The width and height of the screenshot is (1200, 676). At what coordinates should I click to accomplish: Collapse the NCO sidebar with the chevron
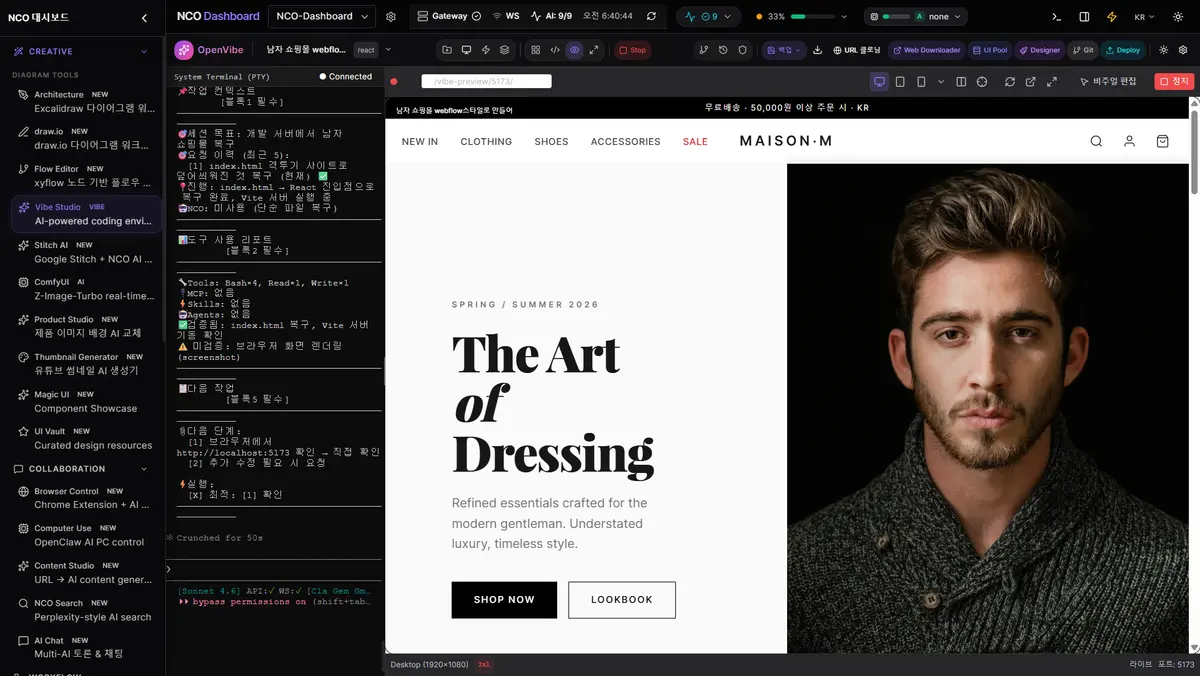click(144, 17)
